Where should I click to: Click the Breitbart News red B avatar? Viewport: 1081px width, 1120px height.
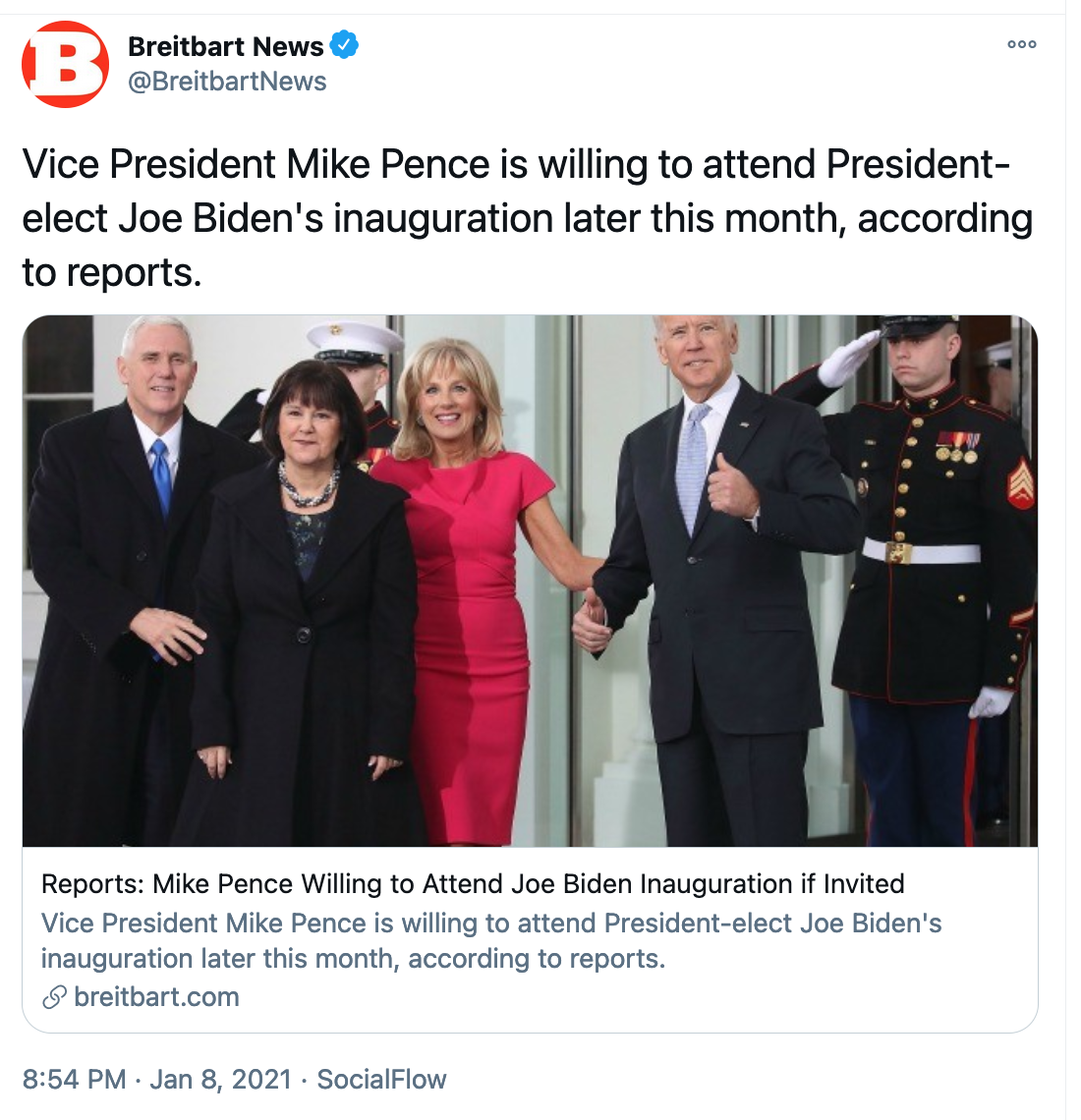coord(65,64)
